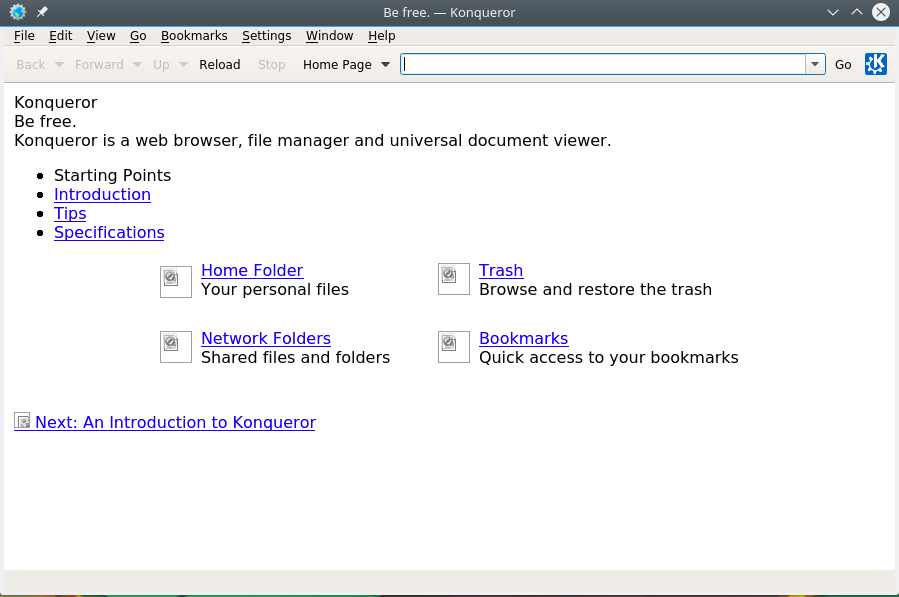Click the 'Konqueror' heading text

56,103
